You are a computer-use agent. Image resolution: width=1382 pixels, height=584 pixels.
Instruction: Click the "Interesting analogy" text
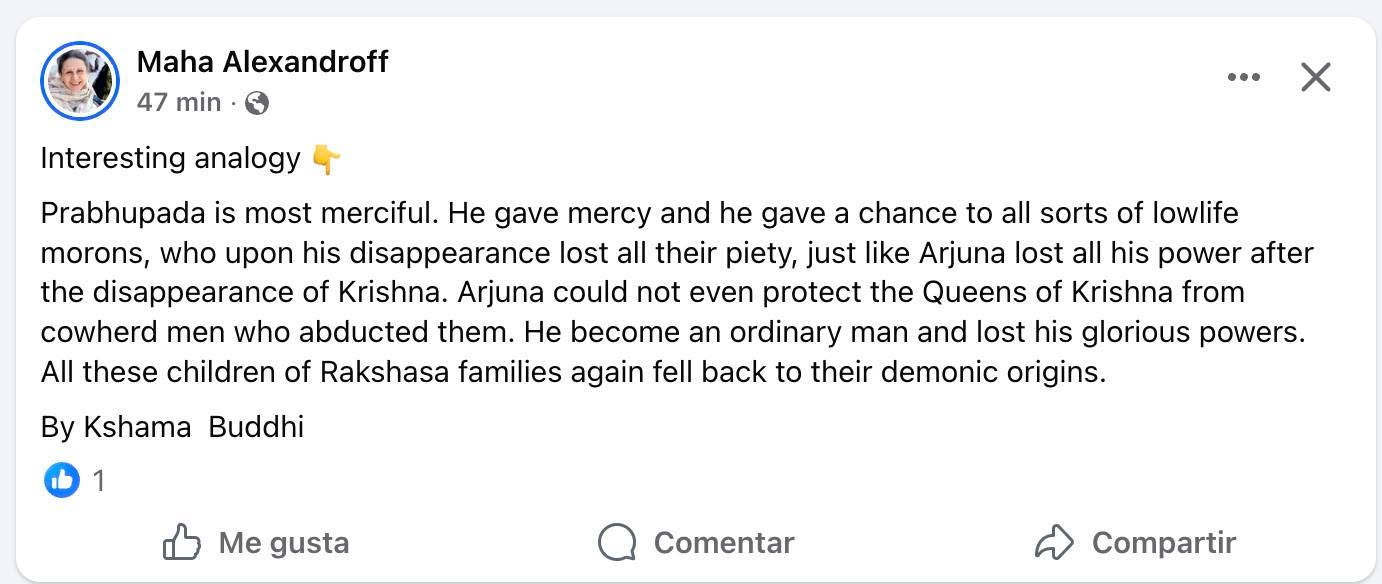170,159
